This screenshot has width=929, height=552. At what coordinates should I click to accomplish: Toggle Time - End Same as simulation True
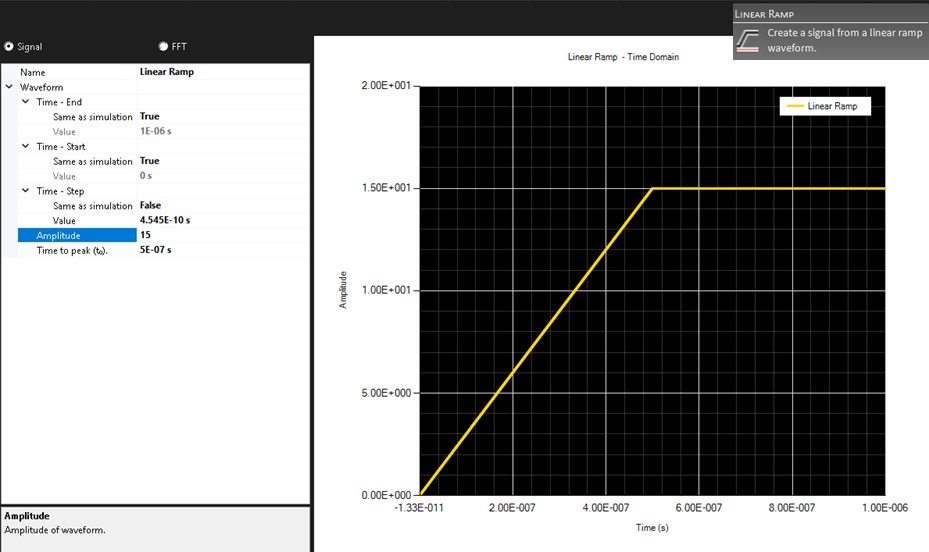click(222, 117)
